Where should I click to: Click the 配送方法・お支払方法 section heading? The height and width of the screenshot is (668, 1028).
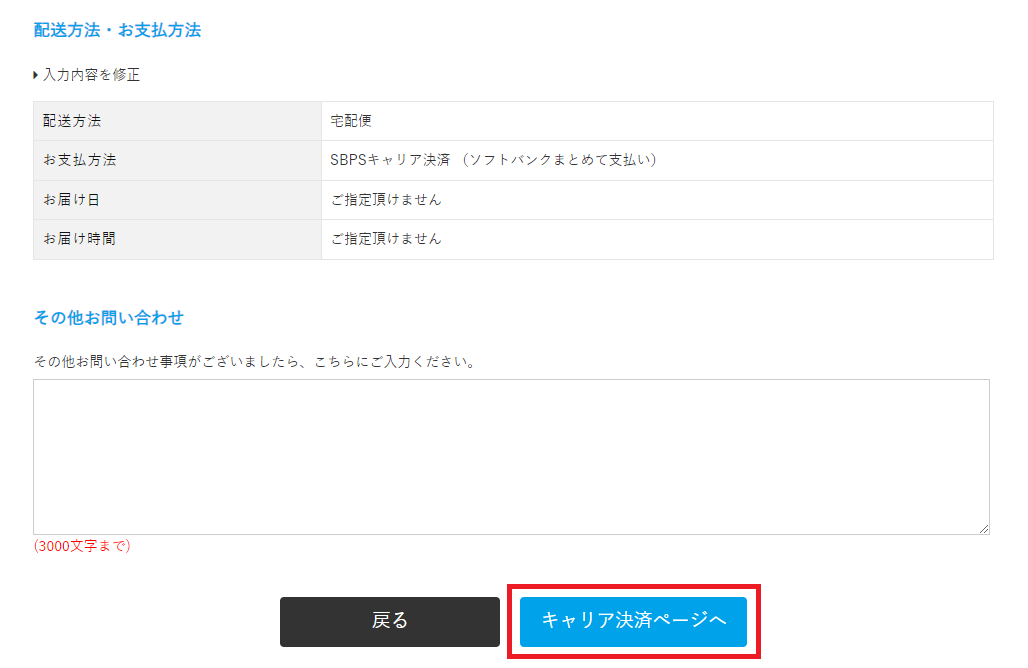pyautogui.click(x=117, y=30)
